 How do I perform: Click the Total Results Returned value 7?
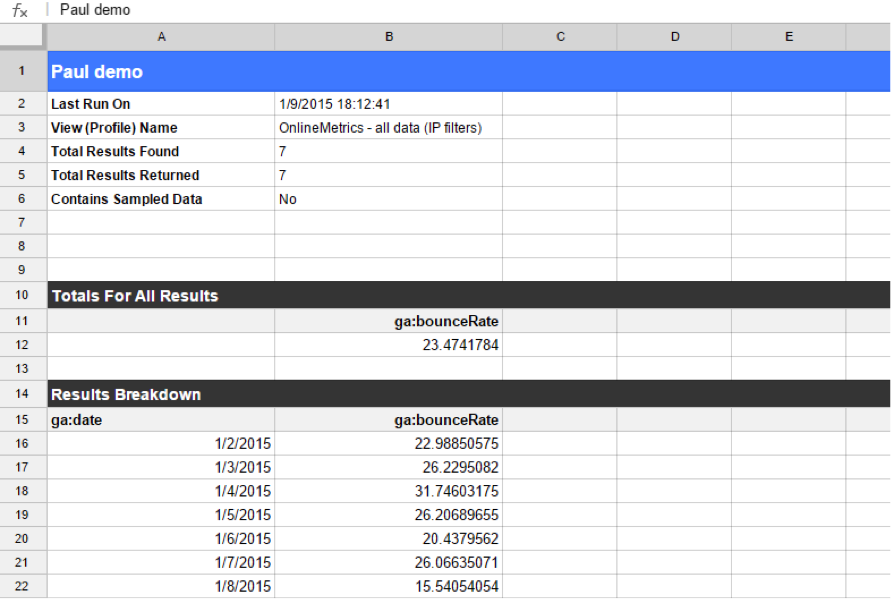(389, 175)
